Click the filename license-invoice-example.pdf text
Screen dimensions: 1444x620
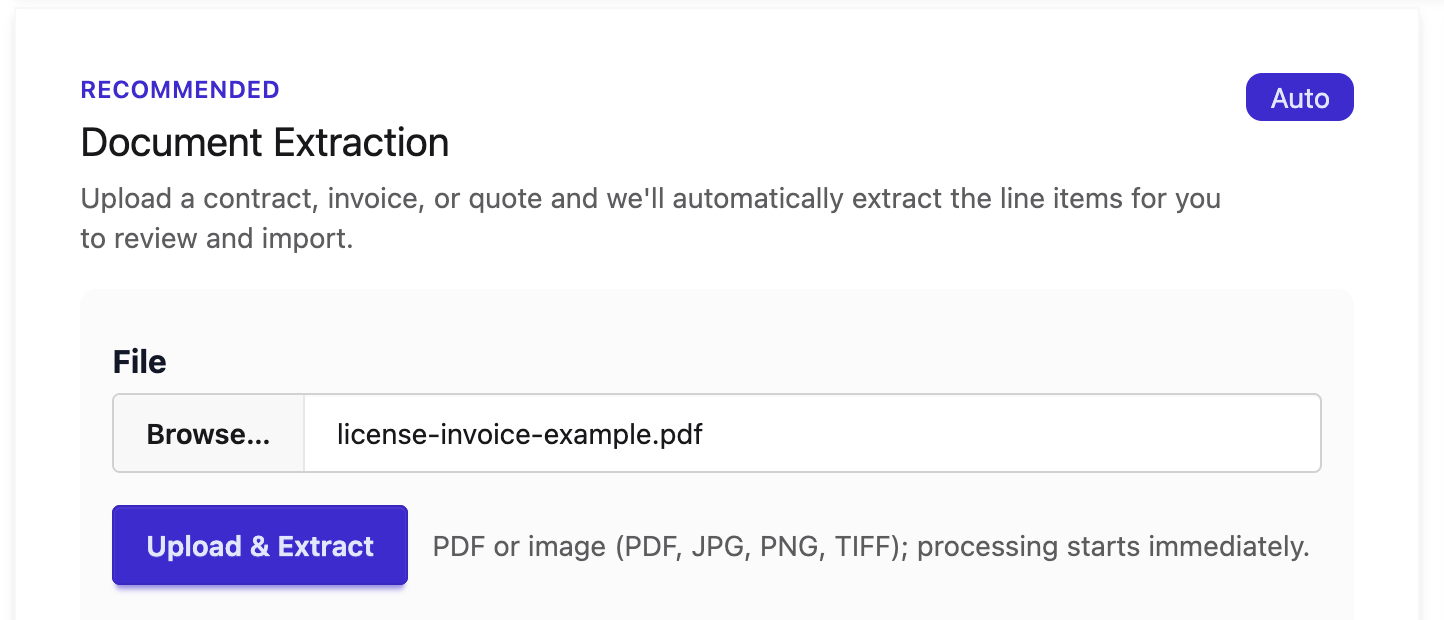pyautogui.click(x=518, y=433)
